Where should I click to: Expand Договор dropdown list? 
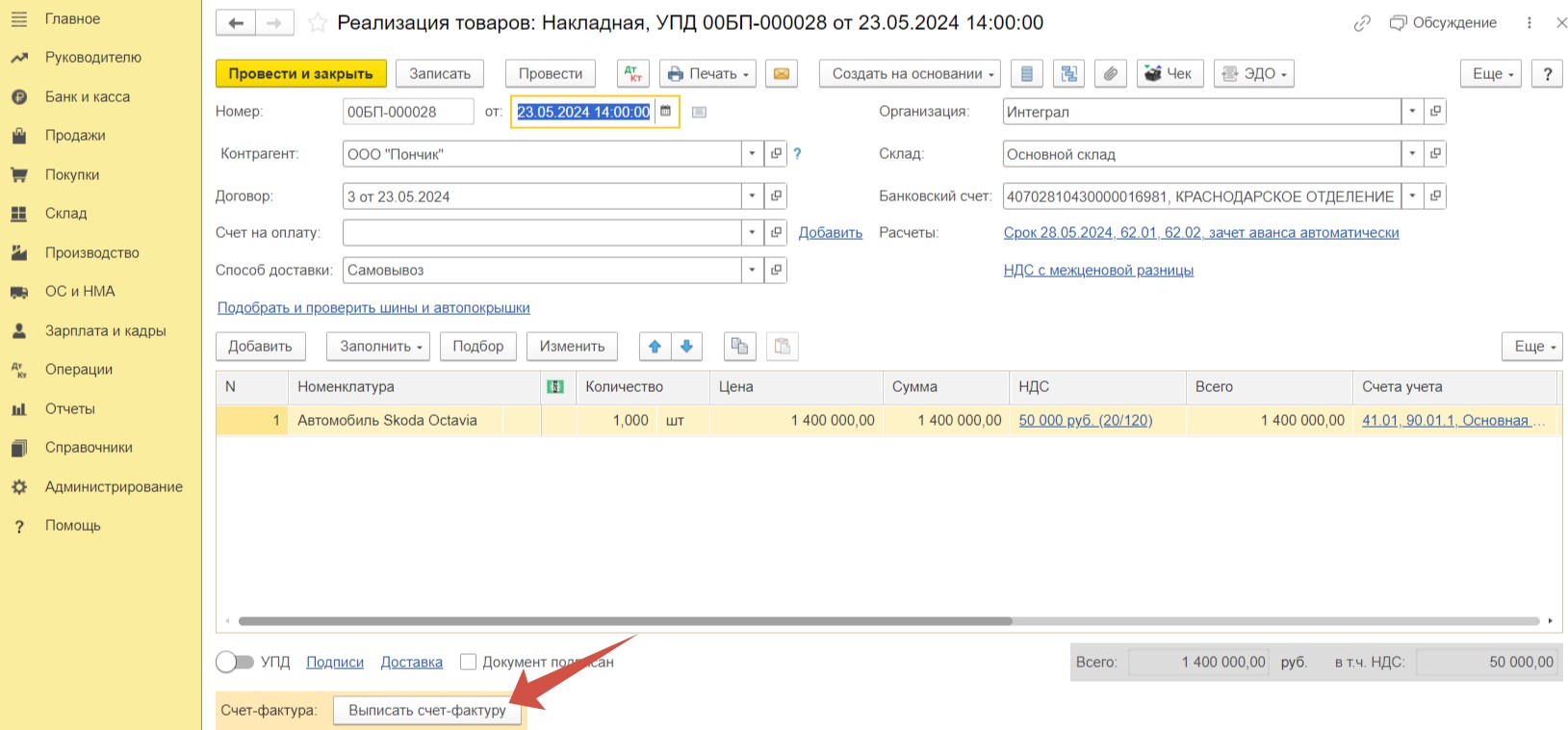753,196
